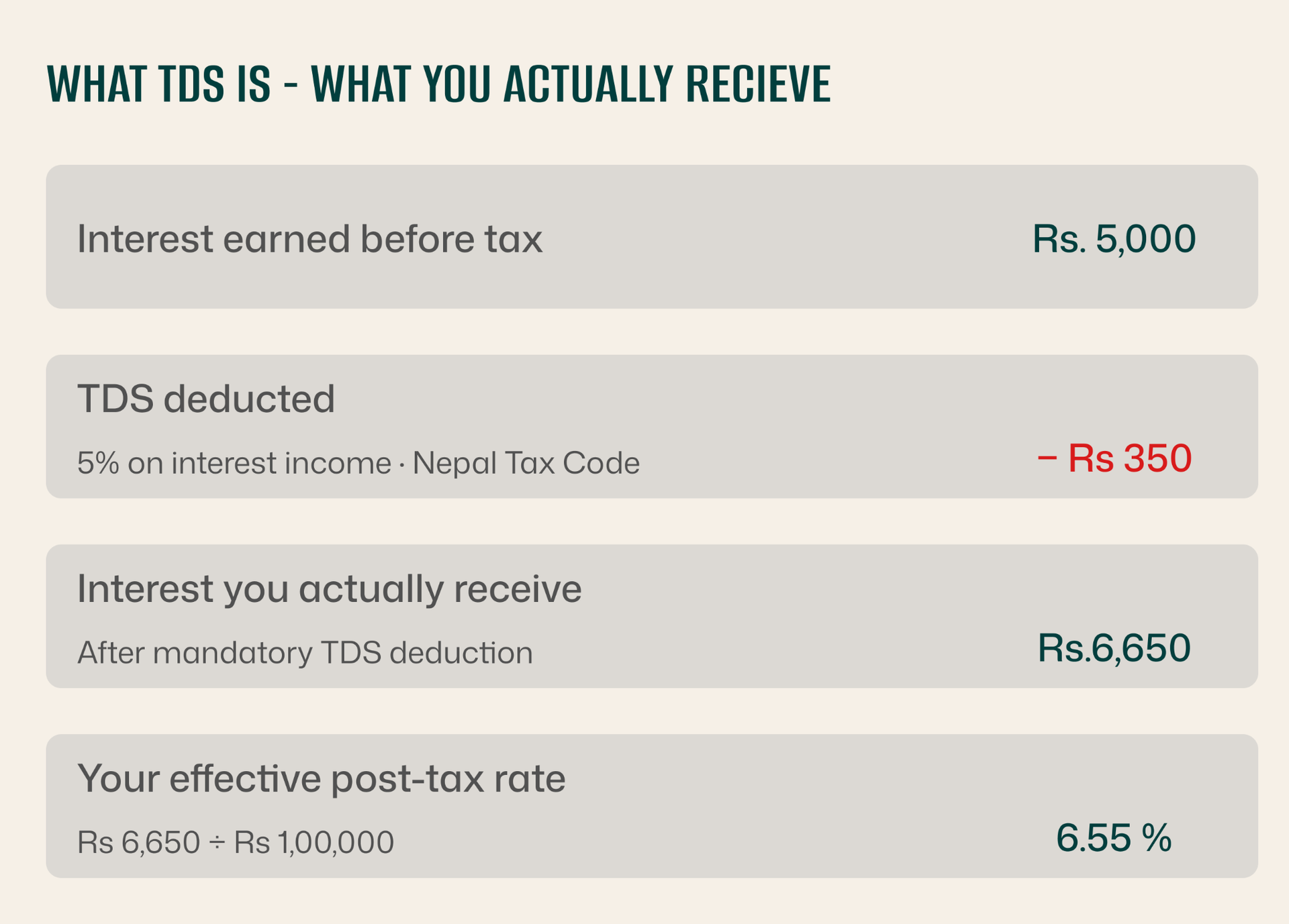The width and height of the screenshot is (1289, 924).
Task: Click the '5% on interest income' text
Action: pos(234,463)
